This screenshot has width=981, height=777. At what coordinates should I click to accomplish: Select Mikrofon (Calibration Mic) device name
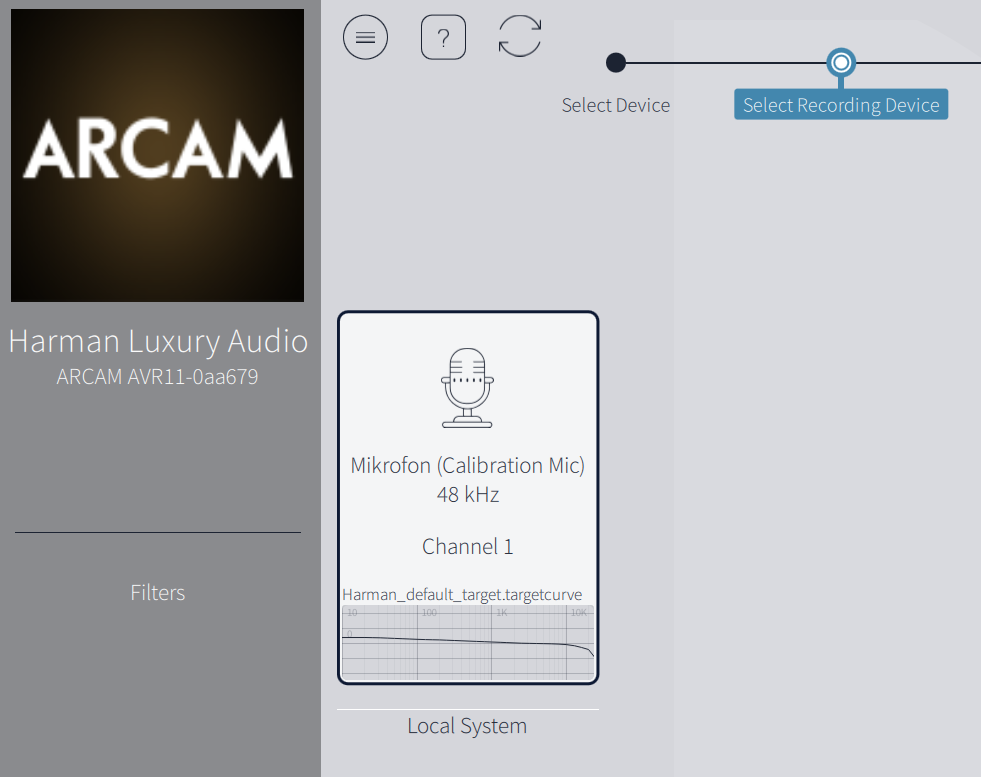click(467, 465)
